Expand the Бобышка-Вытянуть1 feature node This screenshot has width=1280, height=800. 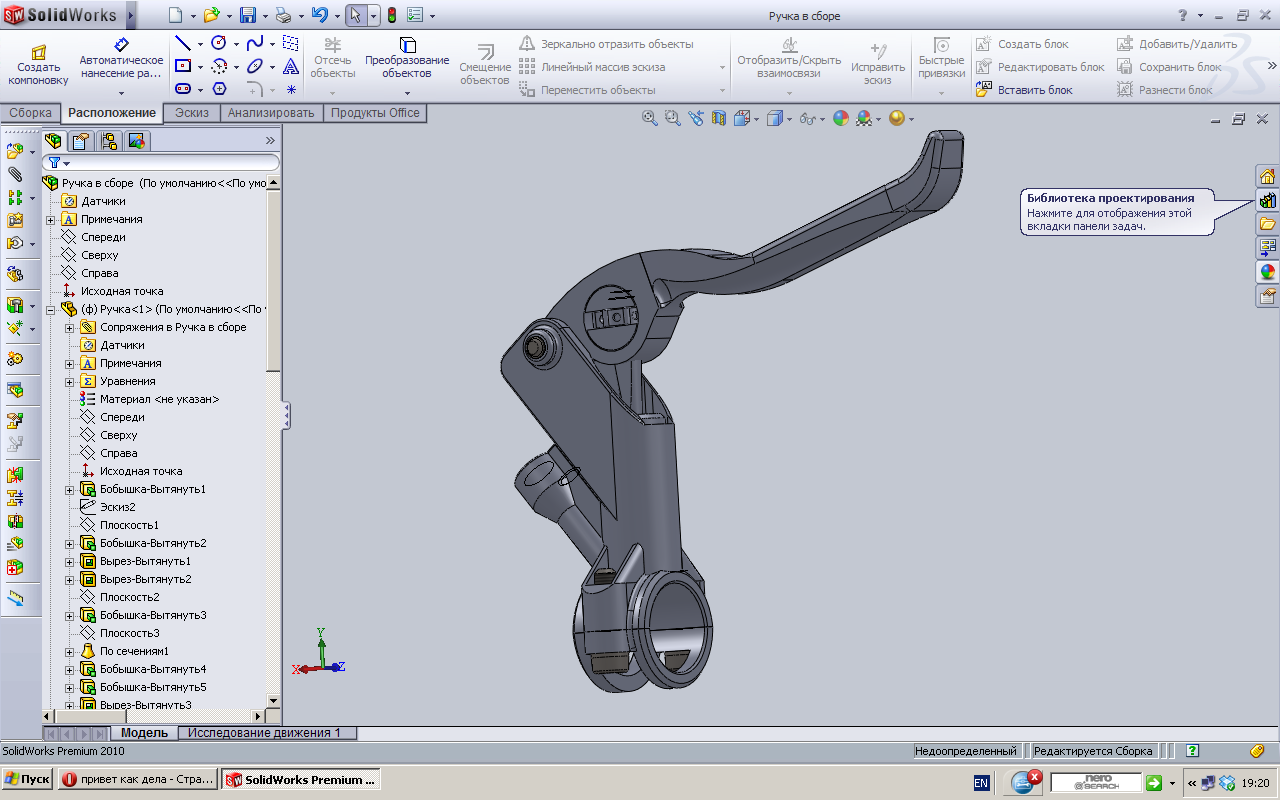(70, 489)
